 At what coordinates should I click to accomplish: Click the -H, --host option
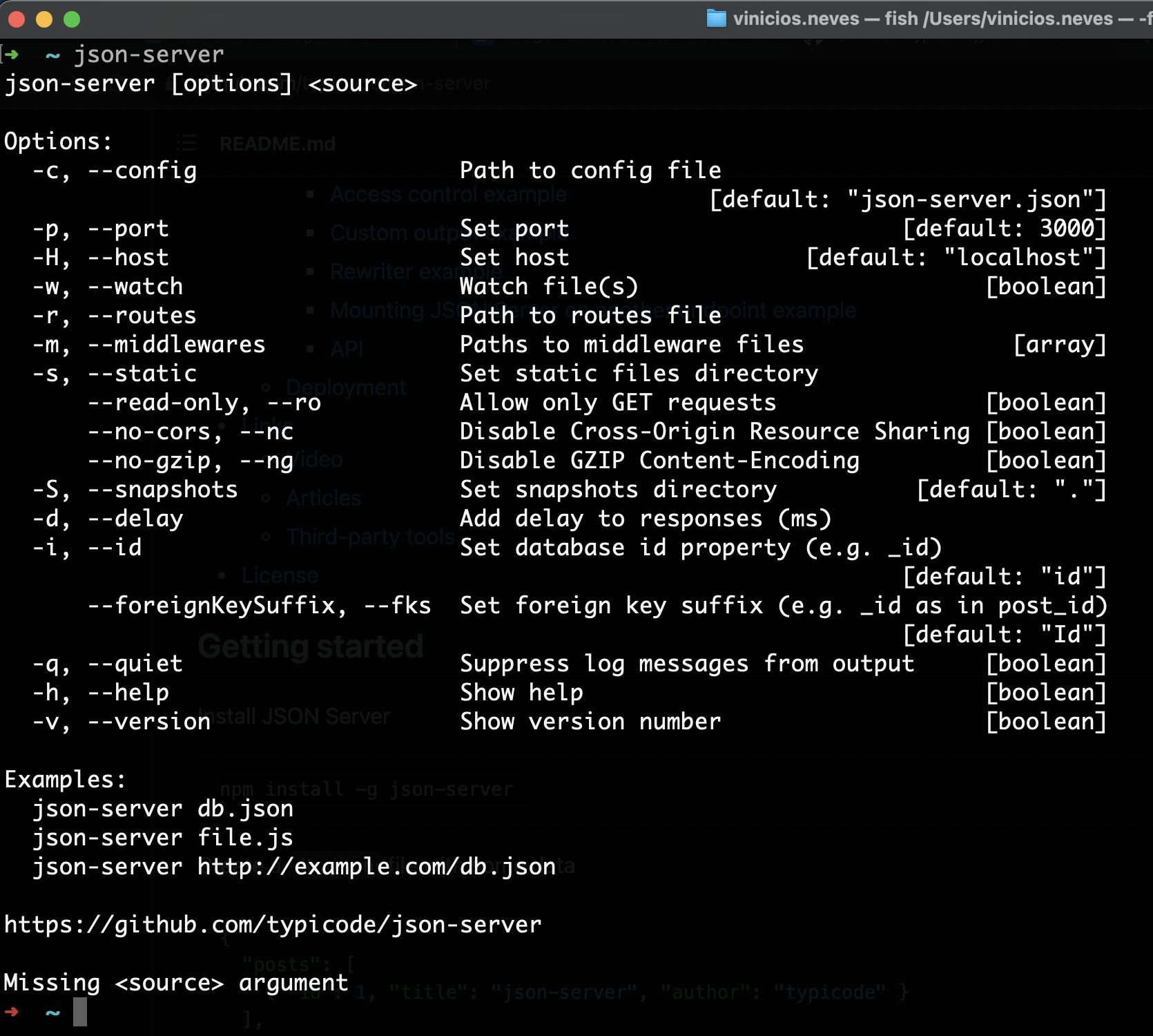coord(101,258)
